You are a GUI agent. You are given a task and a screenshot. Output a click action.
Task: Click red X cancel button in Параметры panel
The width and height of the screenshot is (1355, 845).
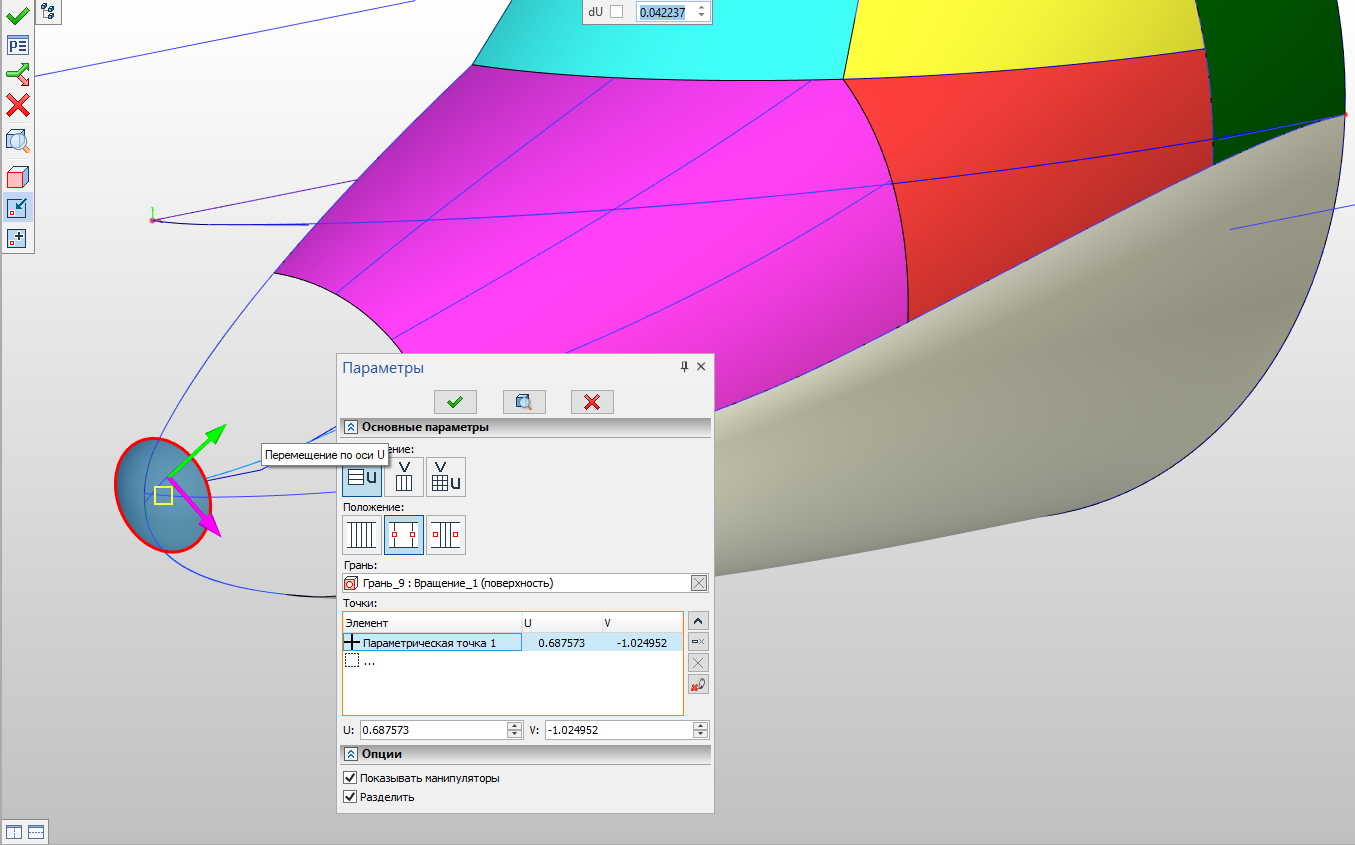(592, 401)
